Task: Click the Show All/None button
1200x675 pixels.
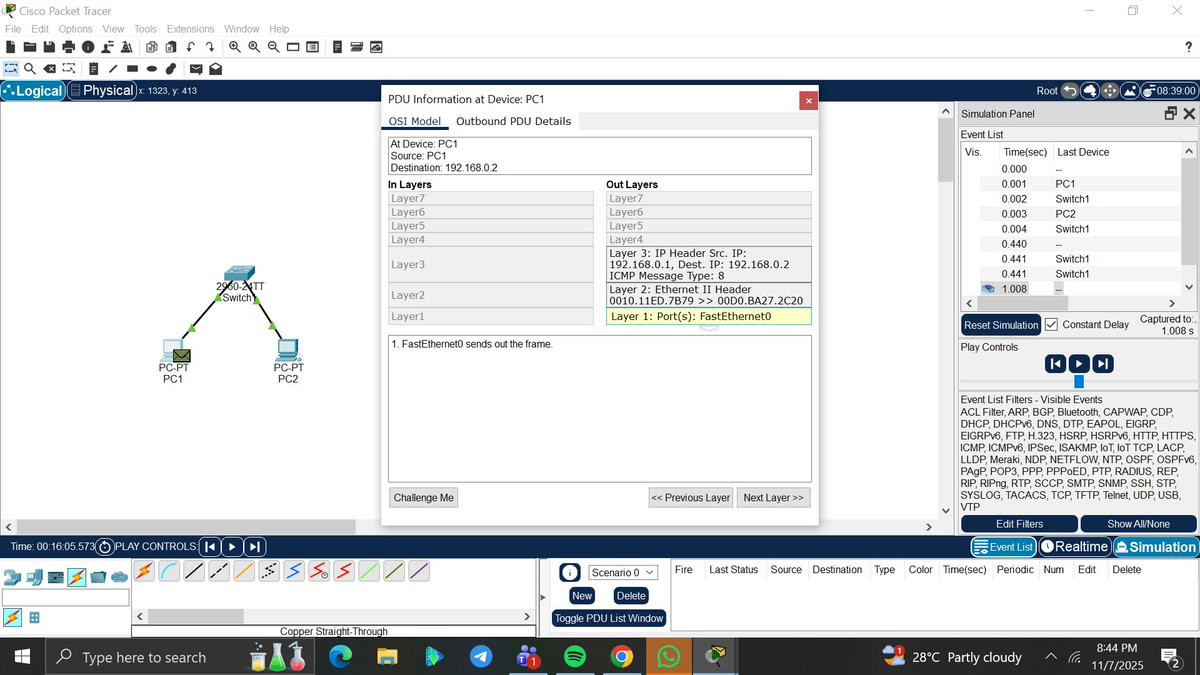Action: [1138, 524]
